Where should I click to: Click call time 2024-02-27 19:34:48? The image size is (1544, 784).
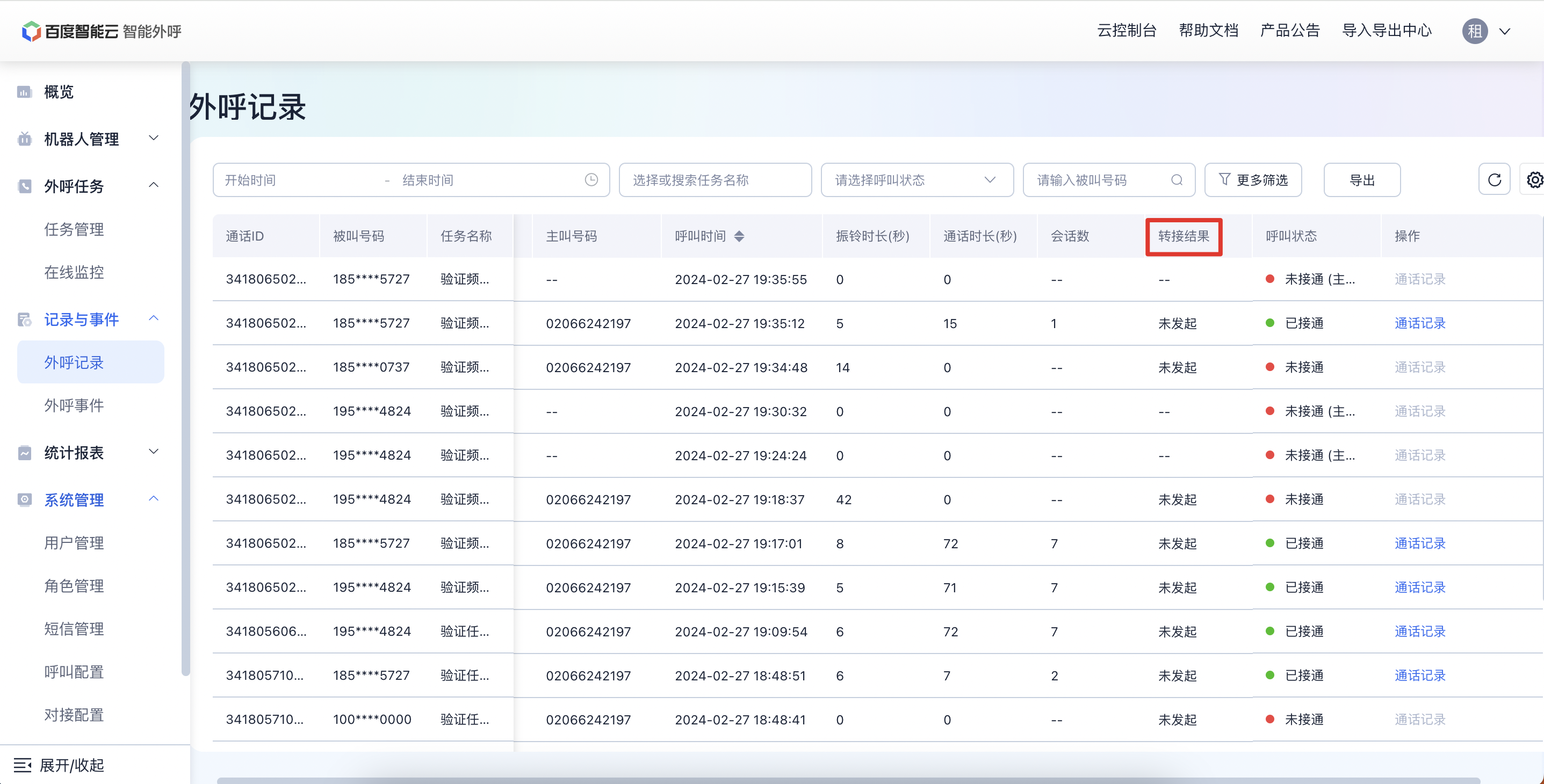[741, 367]
